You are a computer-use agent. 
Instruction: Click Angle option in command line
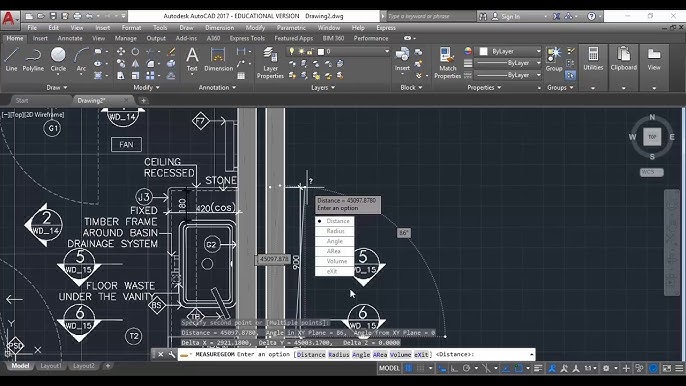(361, 354)
